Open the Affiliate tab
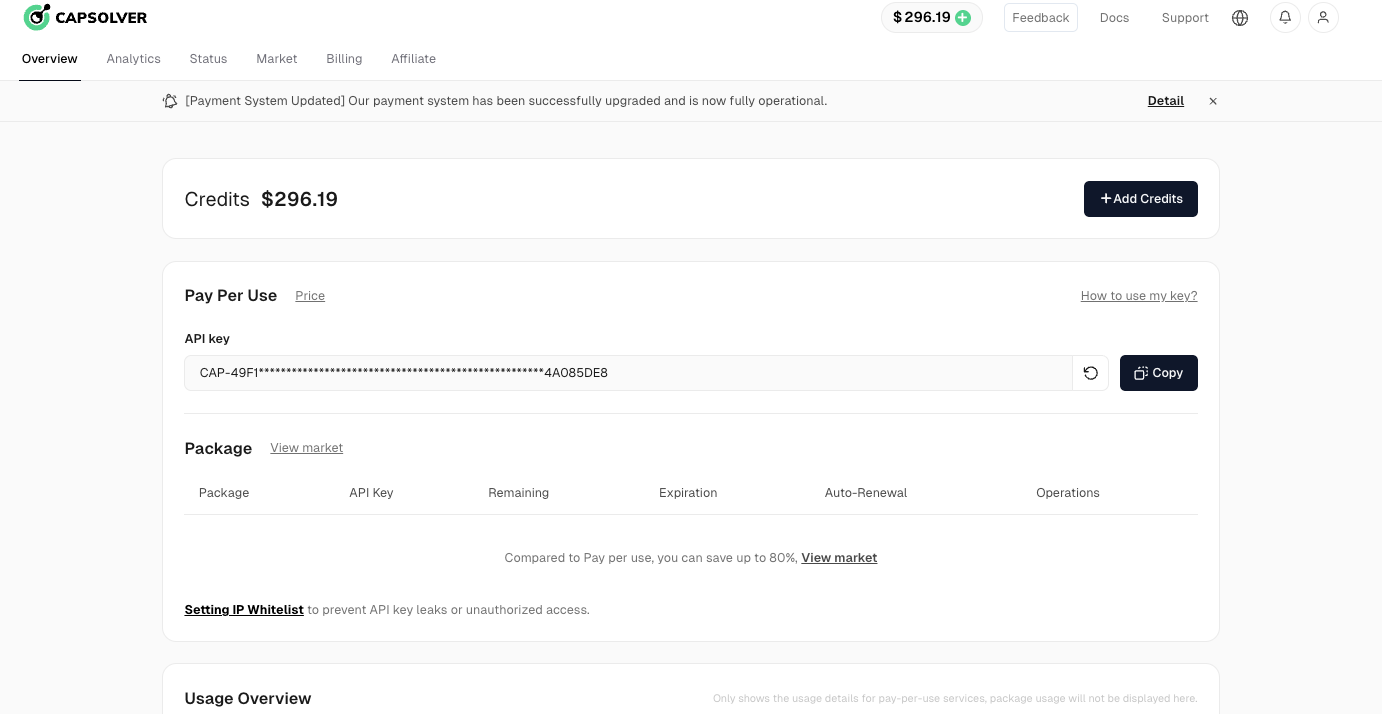This screenshot has width=1382, height=714. 413,59
